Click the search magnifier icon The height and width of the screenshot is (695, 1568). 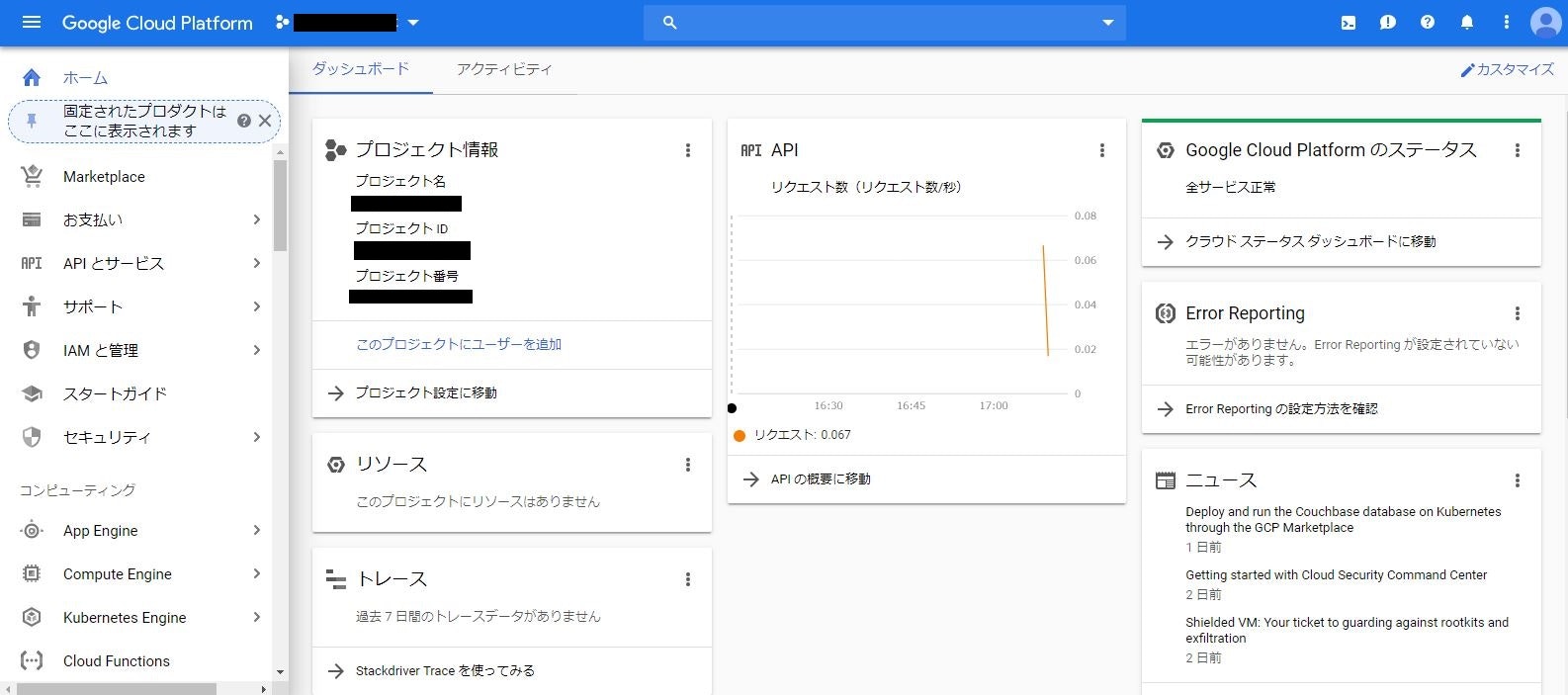669,22
